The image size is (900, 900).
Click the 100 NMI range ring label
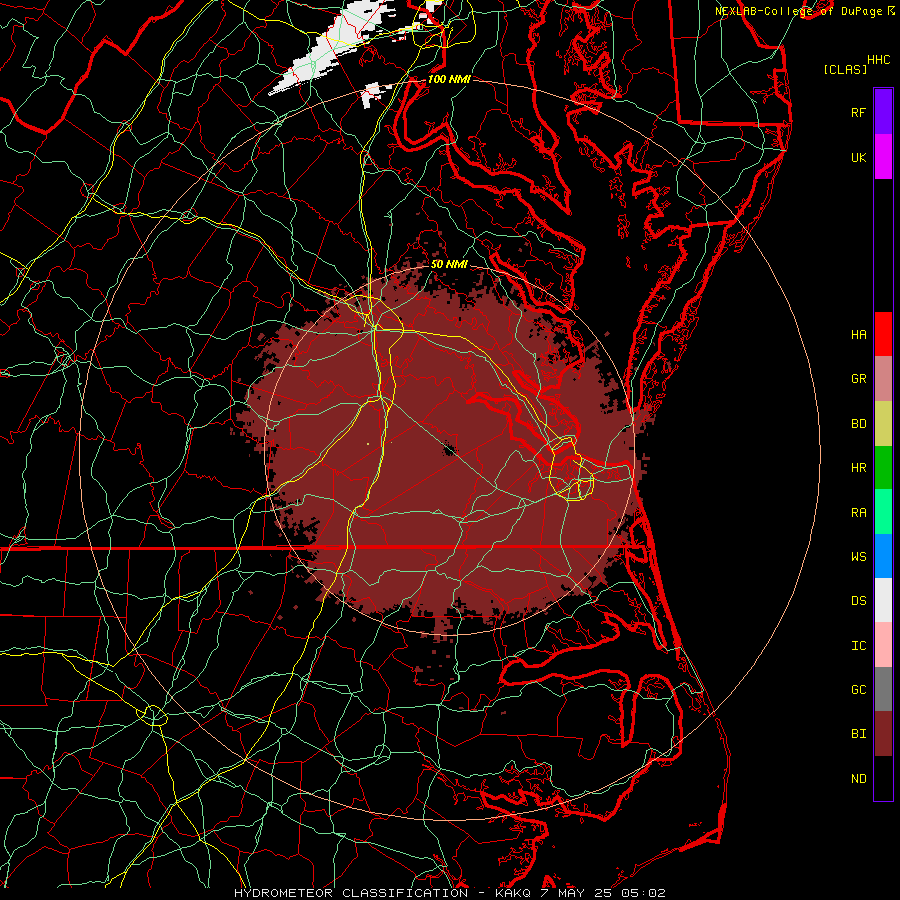449,79
